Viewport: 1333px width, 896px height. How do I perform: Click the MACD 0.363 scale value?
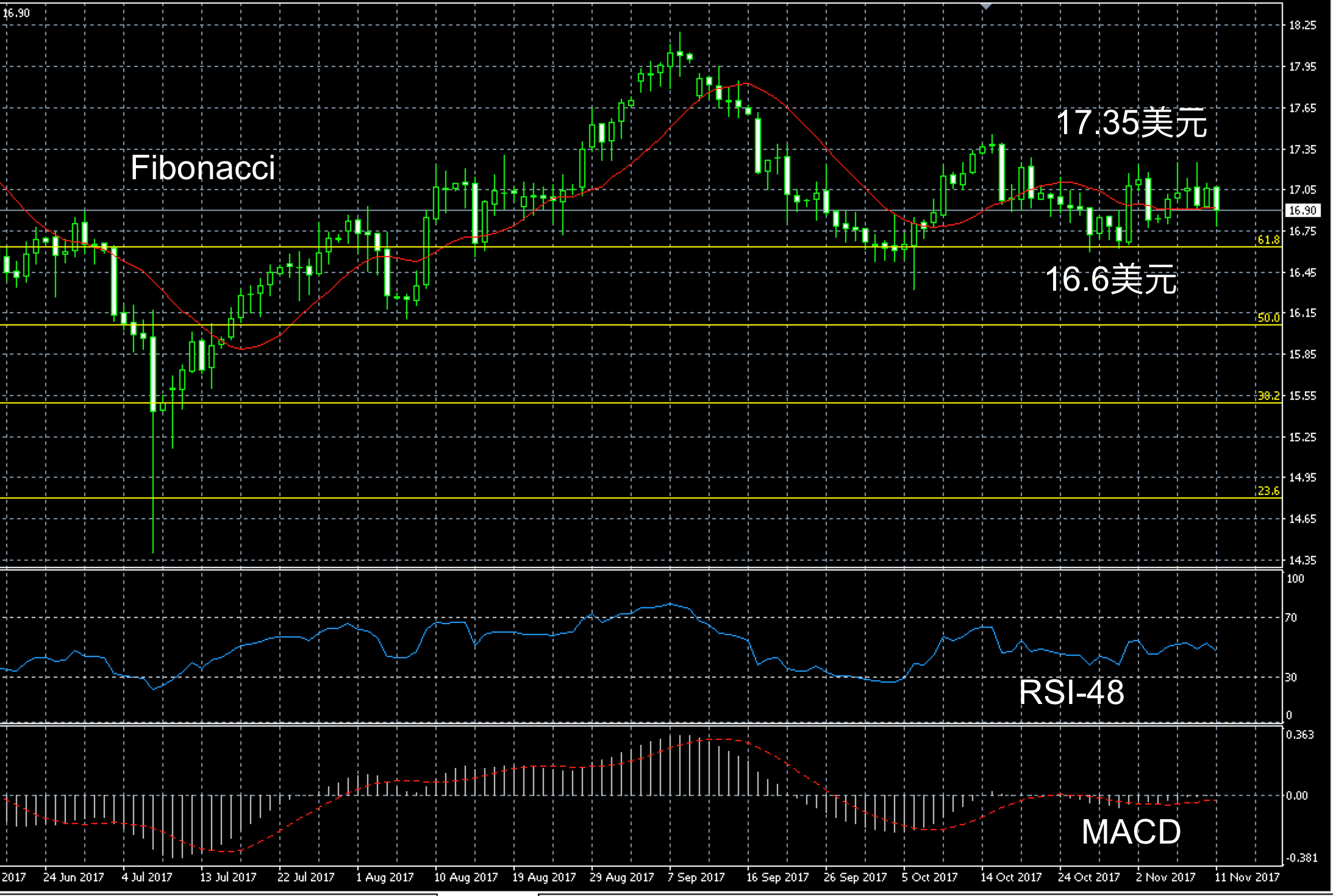[x=1300, y=734]
